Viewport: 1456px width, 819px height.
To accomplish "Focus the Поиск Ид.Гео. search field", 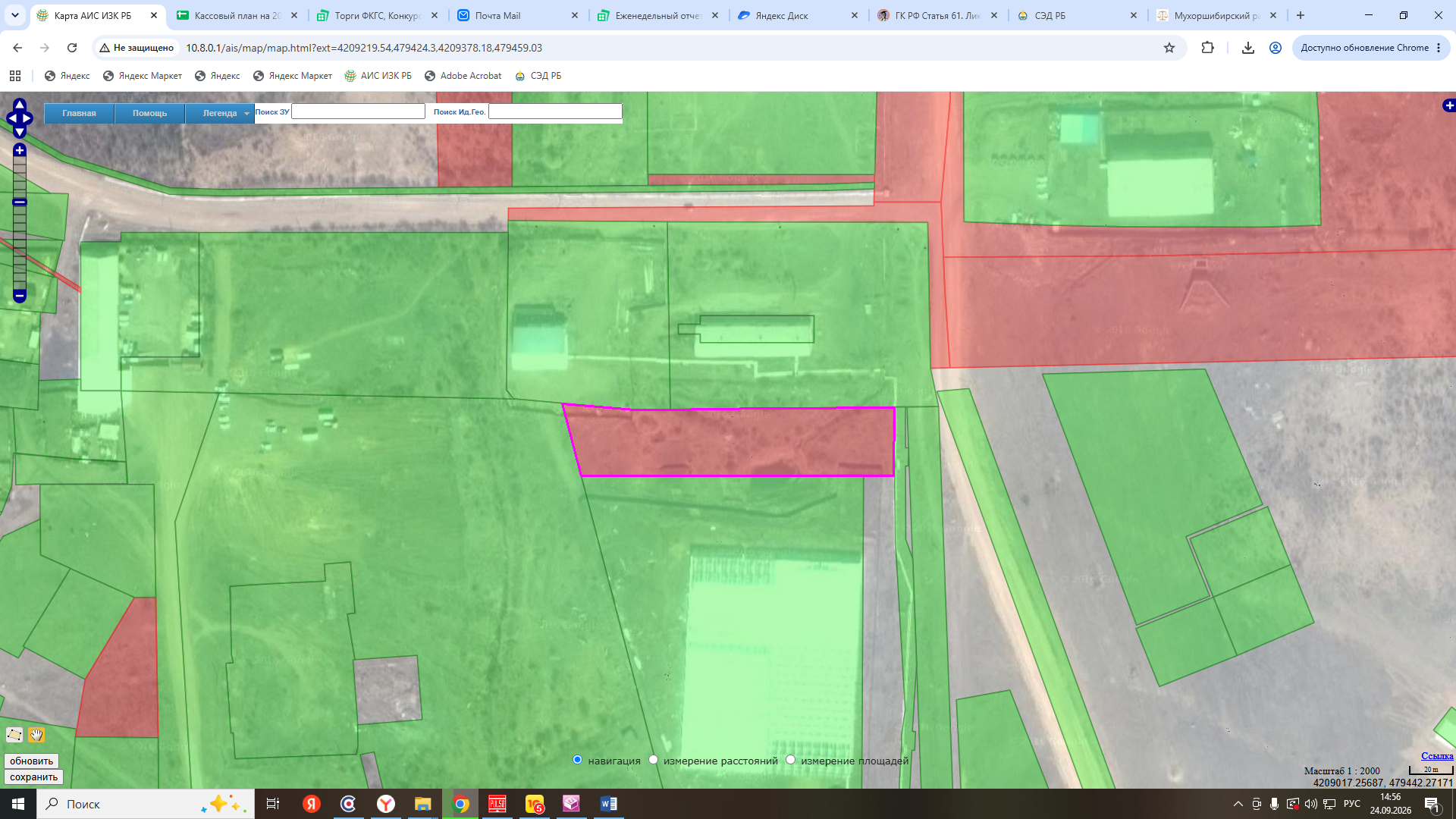I will click(555, 111).
